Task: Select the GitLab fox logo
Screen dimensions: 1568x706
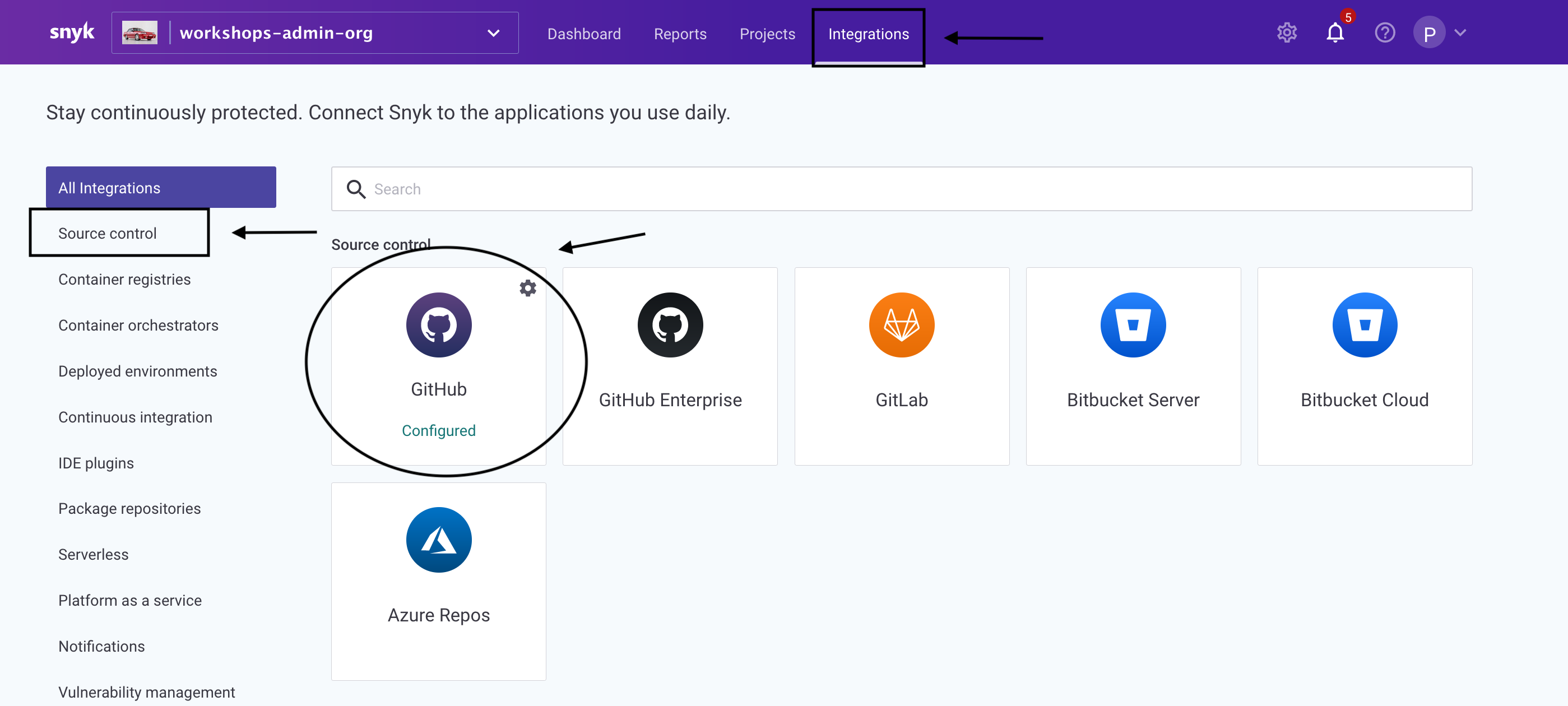Action: pos(901,325)
